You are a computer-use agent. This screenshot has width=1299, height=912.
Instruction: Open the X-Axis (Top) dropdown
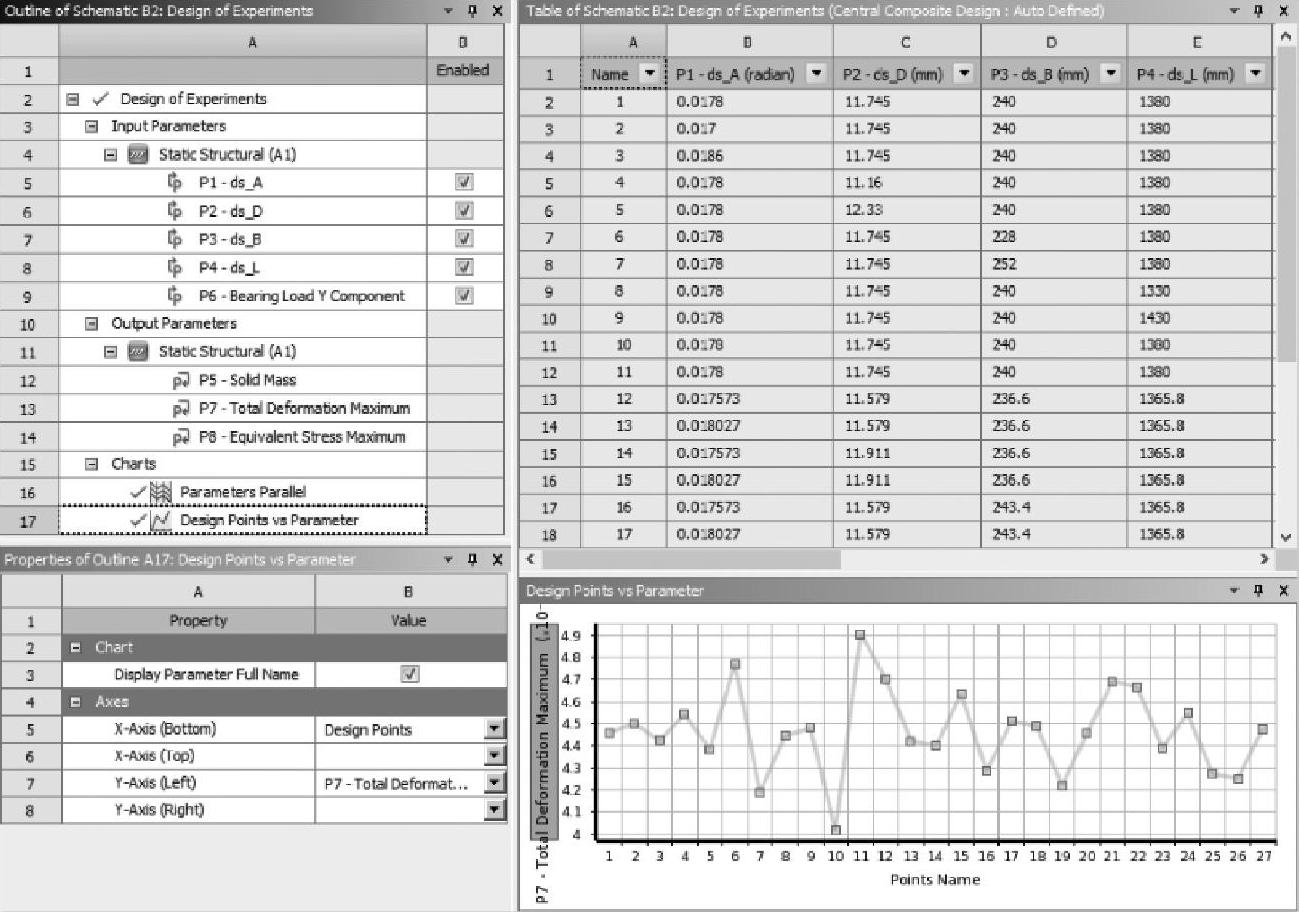[495, 756]
